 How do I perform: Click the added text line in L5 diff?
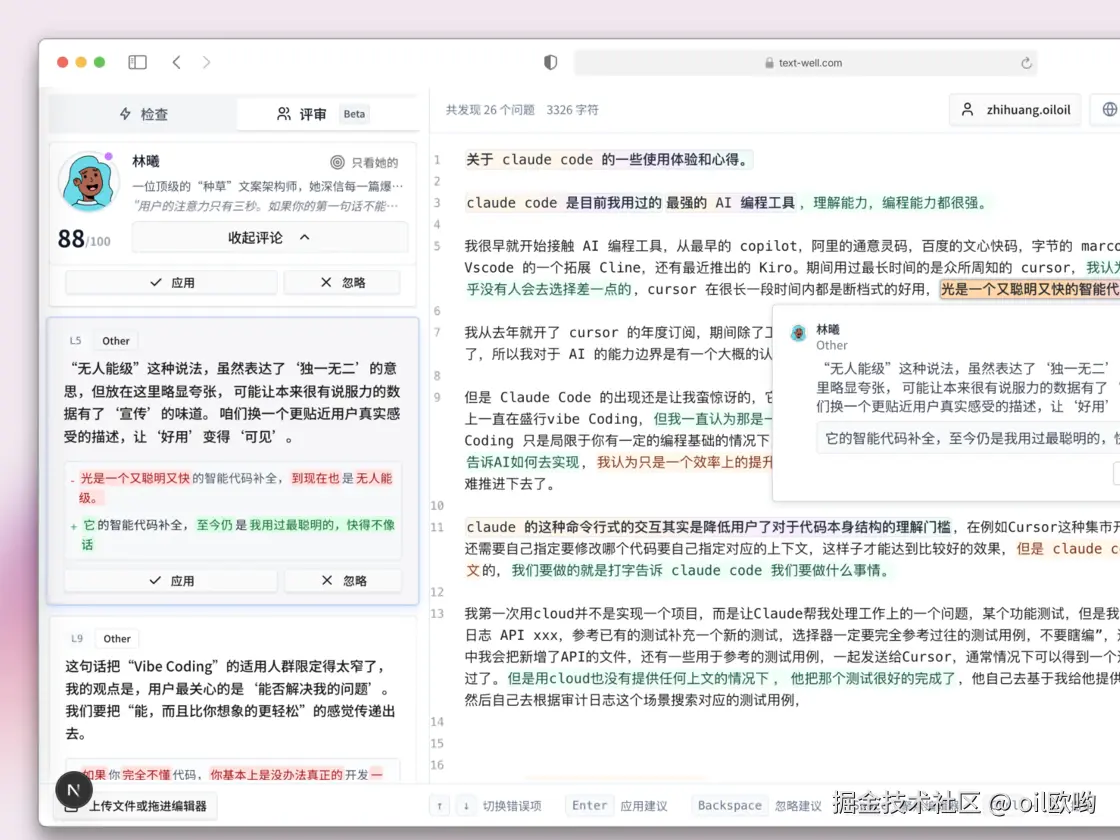tap(233, 534)
